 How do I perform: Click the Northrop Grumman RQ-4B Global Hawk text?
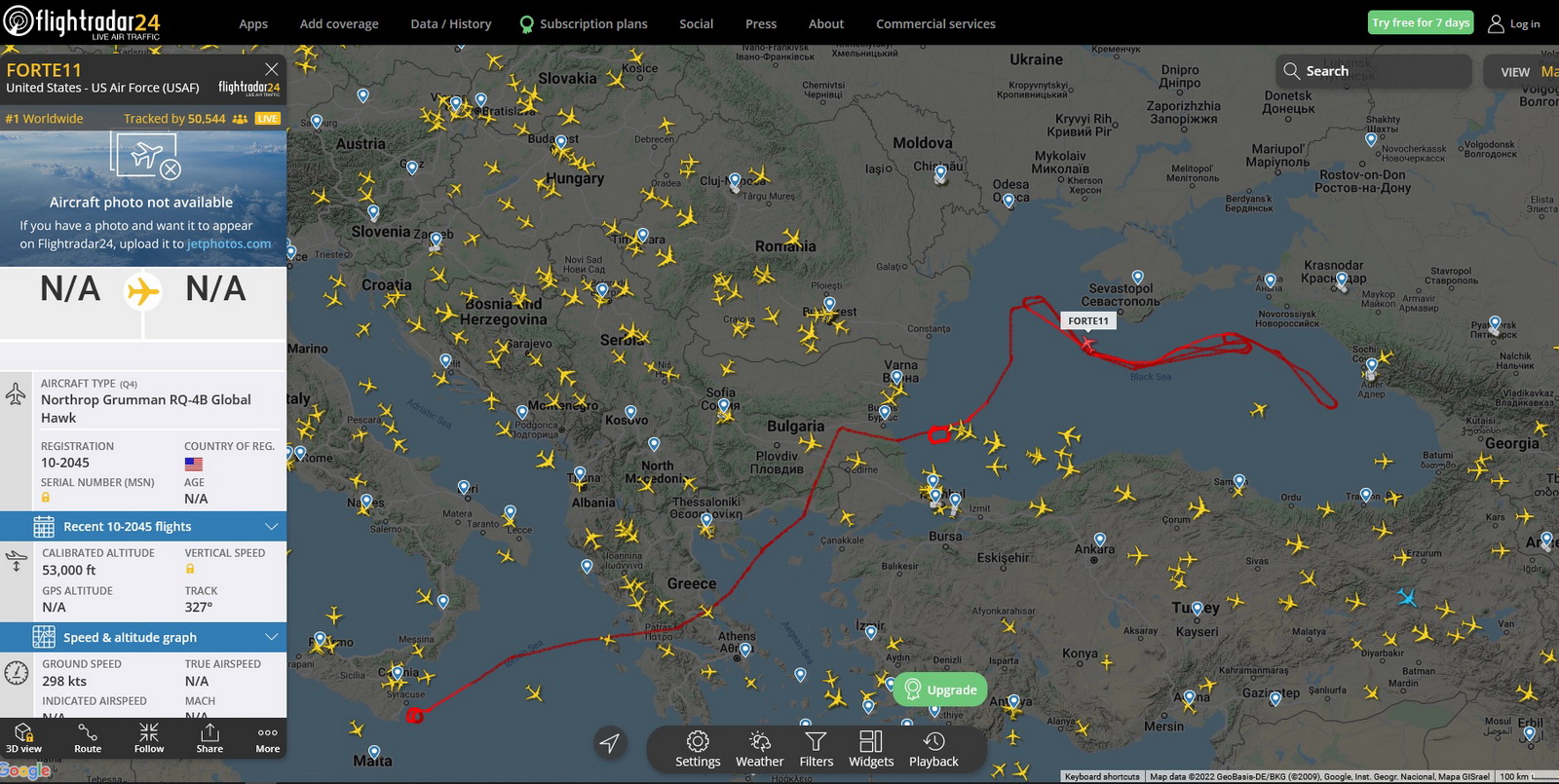tap(146, 409)
